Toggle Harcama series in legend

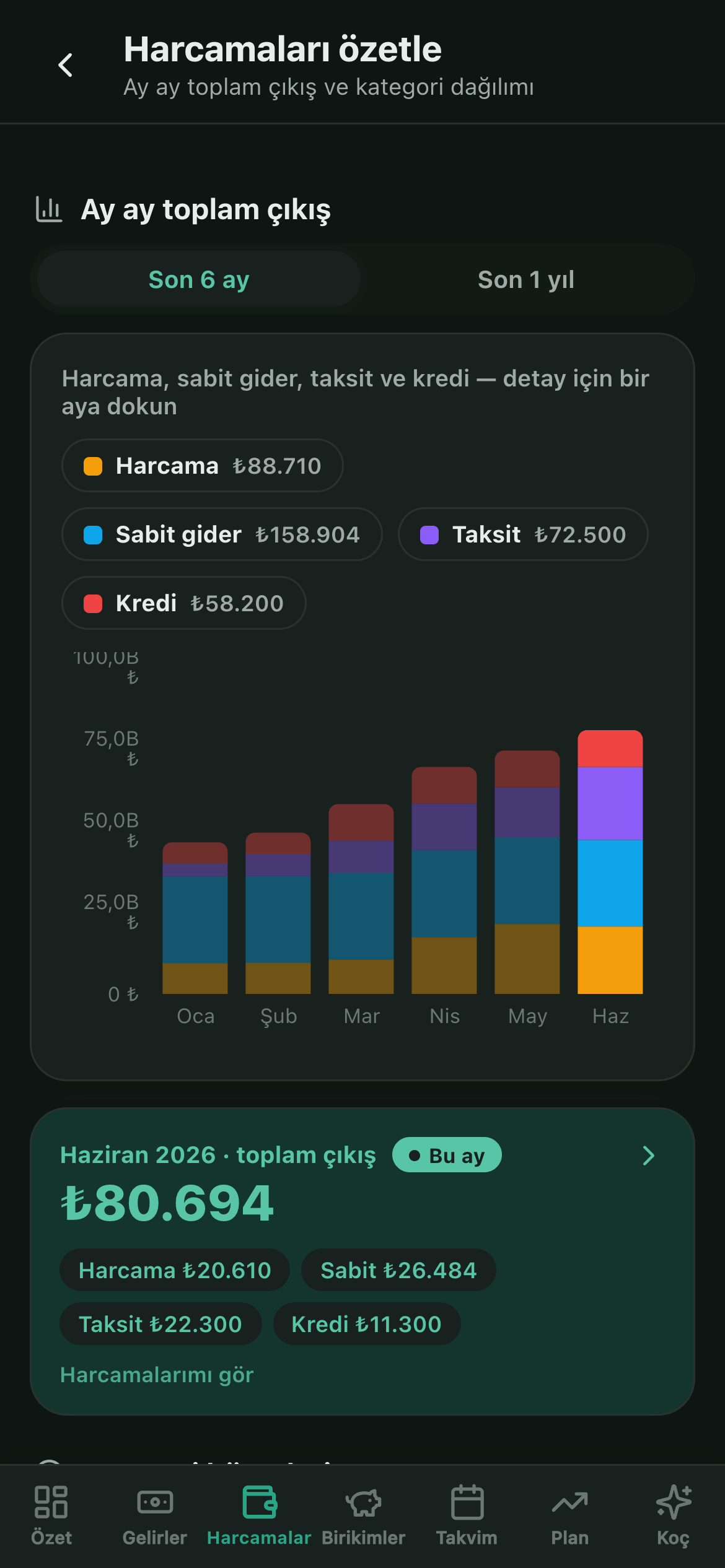click(x=202, y=466)
